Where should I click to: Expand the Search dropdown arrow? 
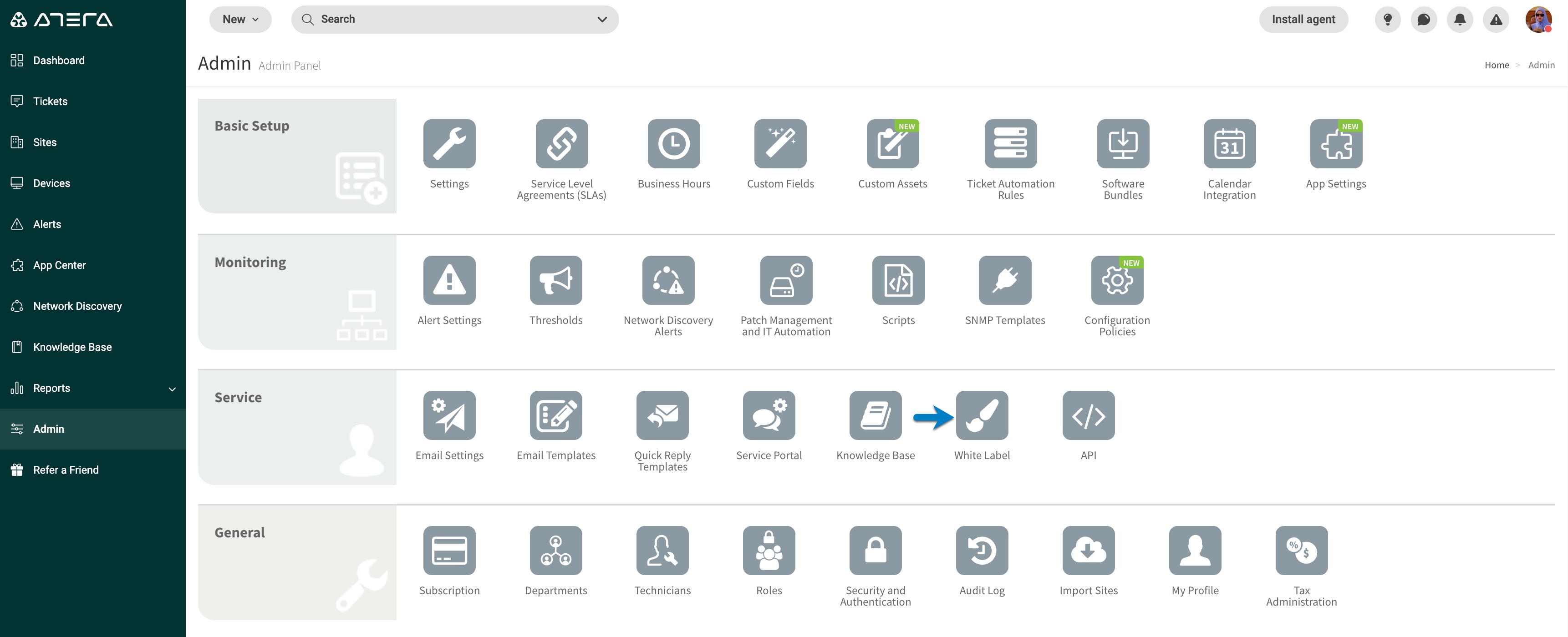(x=602, y=20)
